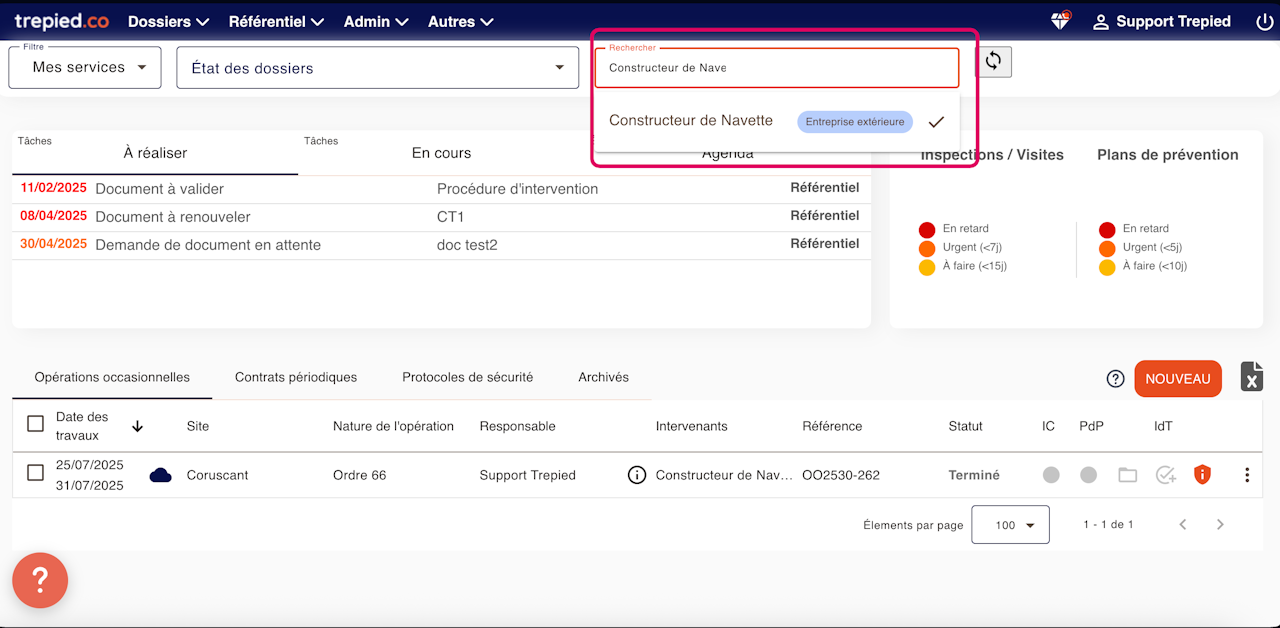Open the diamond notification icon

(1060, 21)
